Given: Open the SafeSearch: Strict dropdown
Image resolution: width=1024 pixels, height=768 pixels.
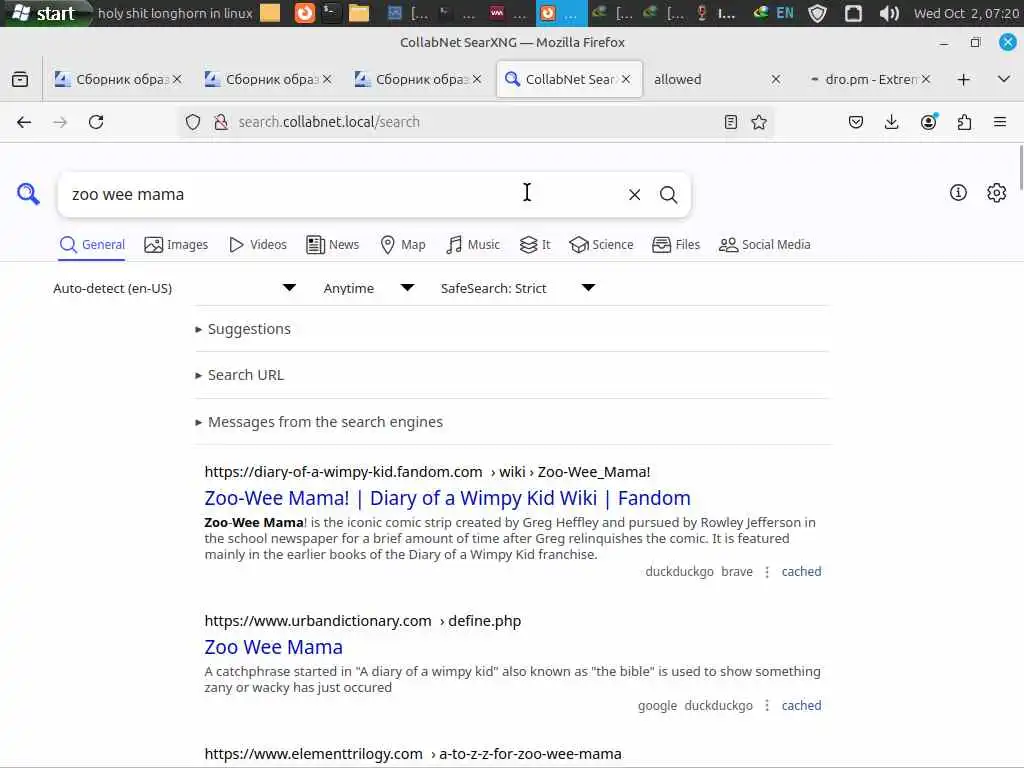Looking at the screenshot, I should [x=517, y=288].
